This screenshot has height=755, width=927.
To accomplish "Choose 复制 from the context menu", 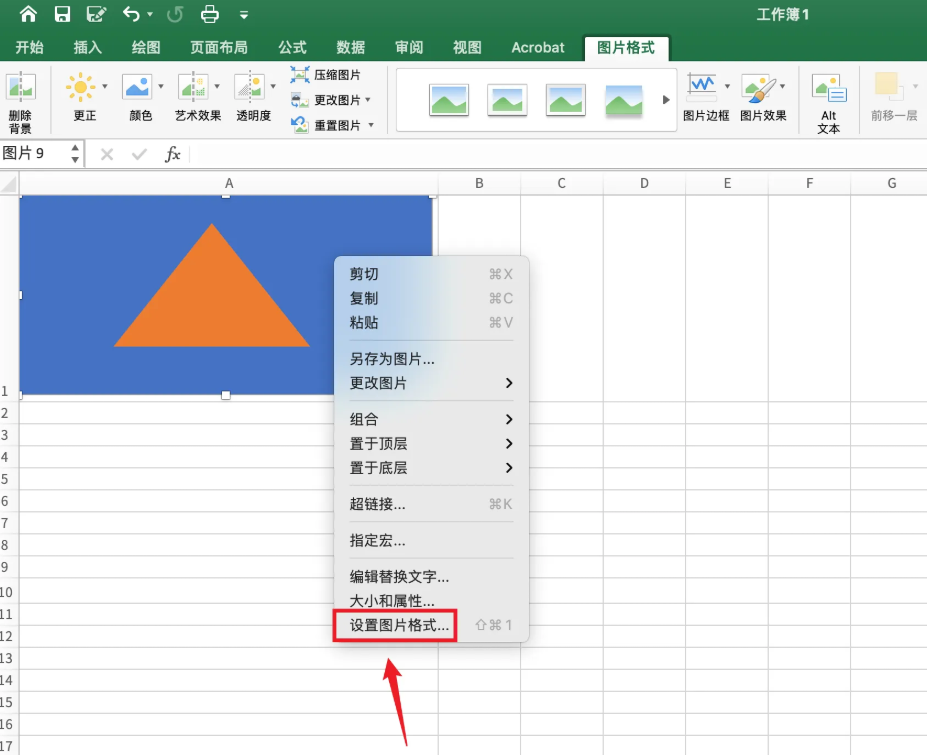I will pyautogui.click(x=431, y=299).
